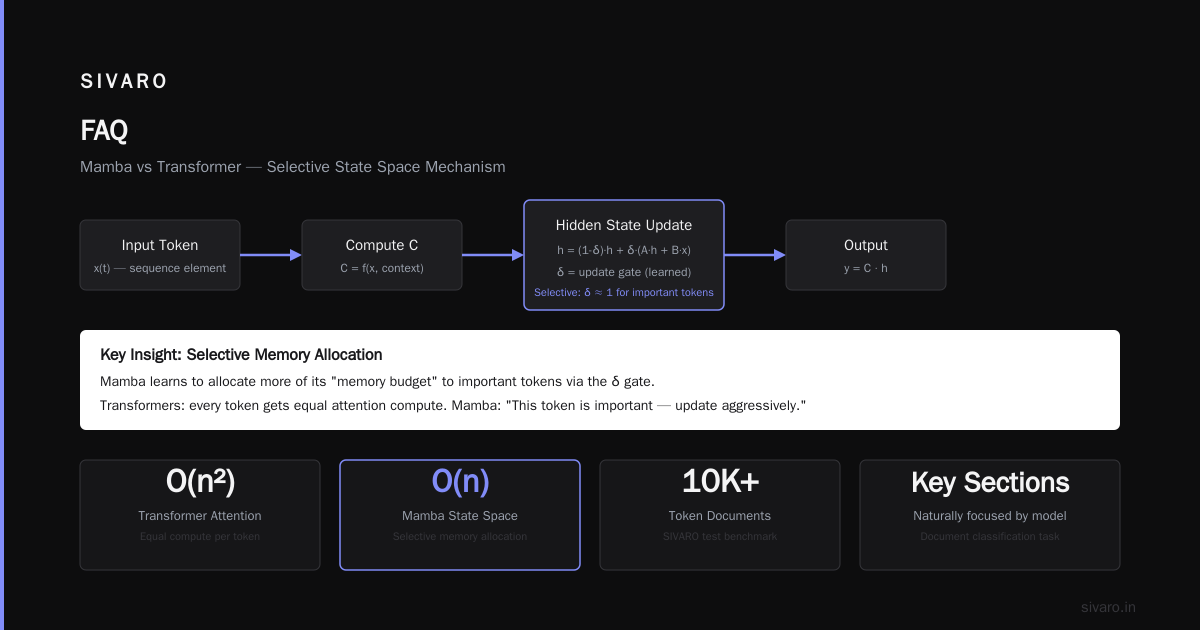Viewport: 1200px width, 630px height.
Task: Click the vertical blue accent bar at left edge
Action: (x=2, y=315)
